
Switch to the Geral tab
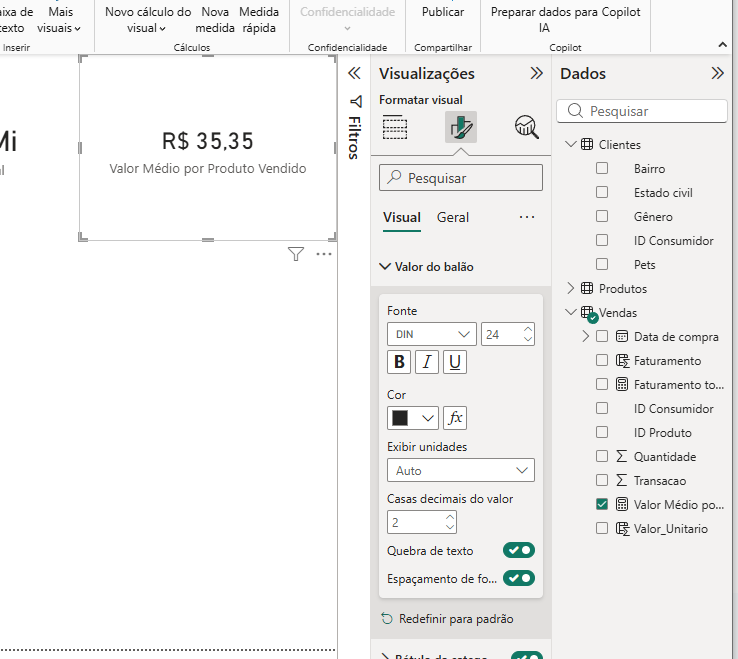coord(453,217)
